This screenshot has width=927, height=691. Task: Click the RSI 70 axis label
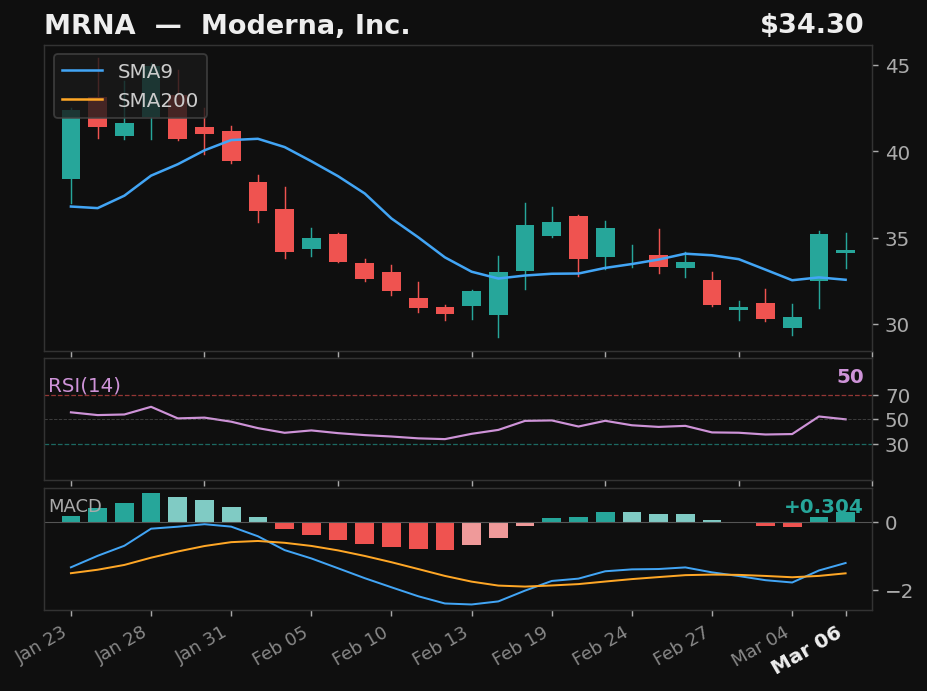[897, 396]
